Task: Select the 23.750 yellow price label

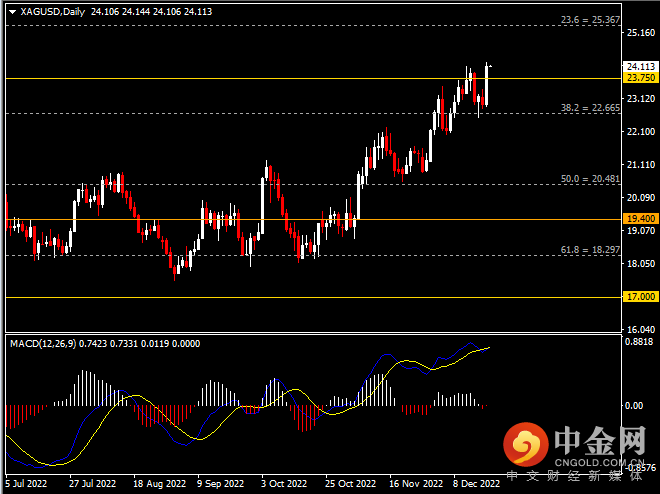Action: tap(639, 78)
